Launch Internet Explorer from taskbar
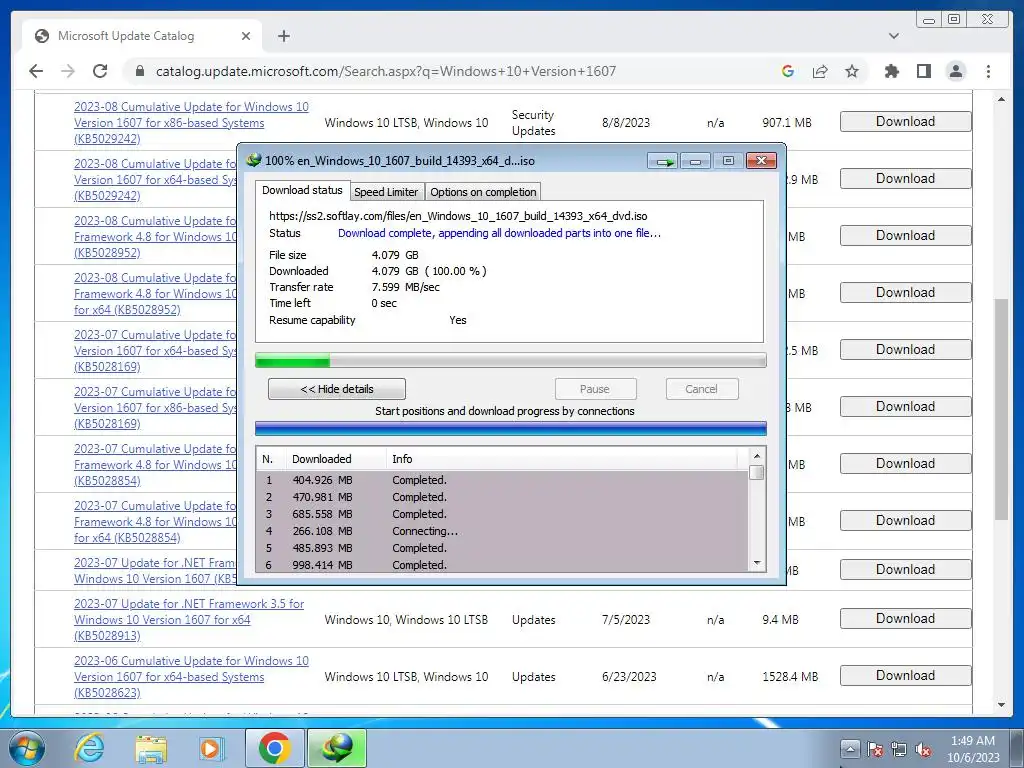The width and height of the screenshot is (1024, 768). click(x=88, y=748)
